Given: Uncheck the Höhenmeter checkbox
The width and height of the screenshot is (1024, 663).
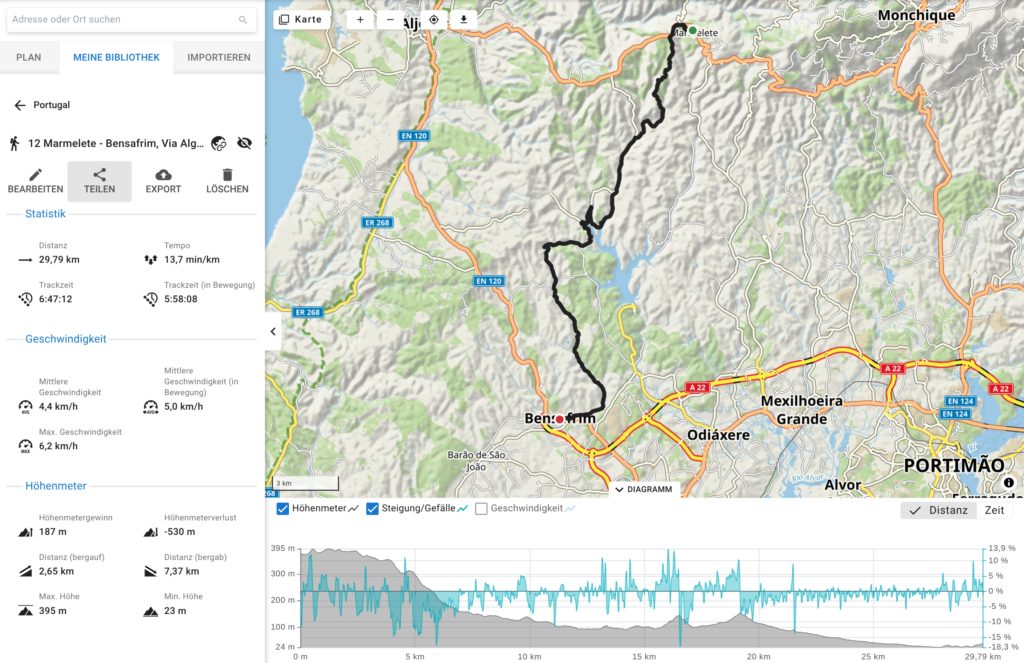Looking at the screenshot, I should pos(283,509).
